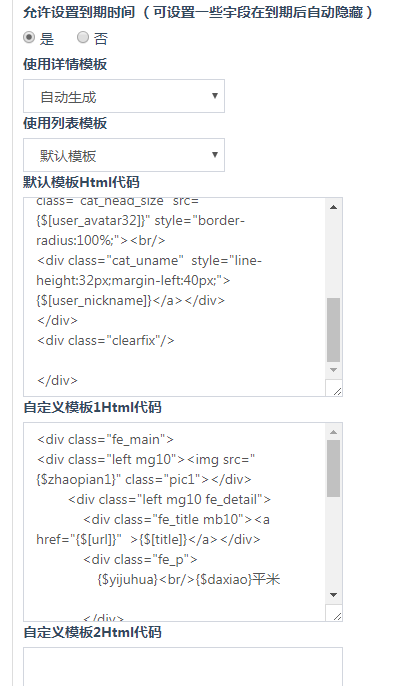
Task: Click resize grip of 自定义模板1Html代码 textarea
Action: [337, 616]
